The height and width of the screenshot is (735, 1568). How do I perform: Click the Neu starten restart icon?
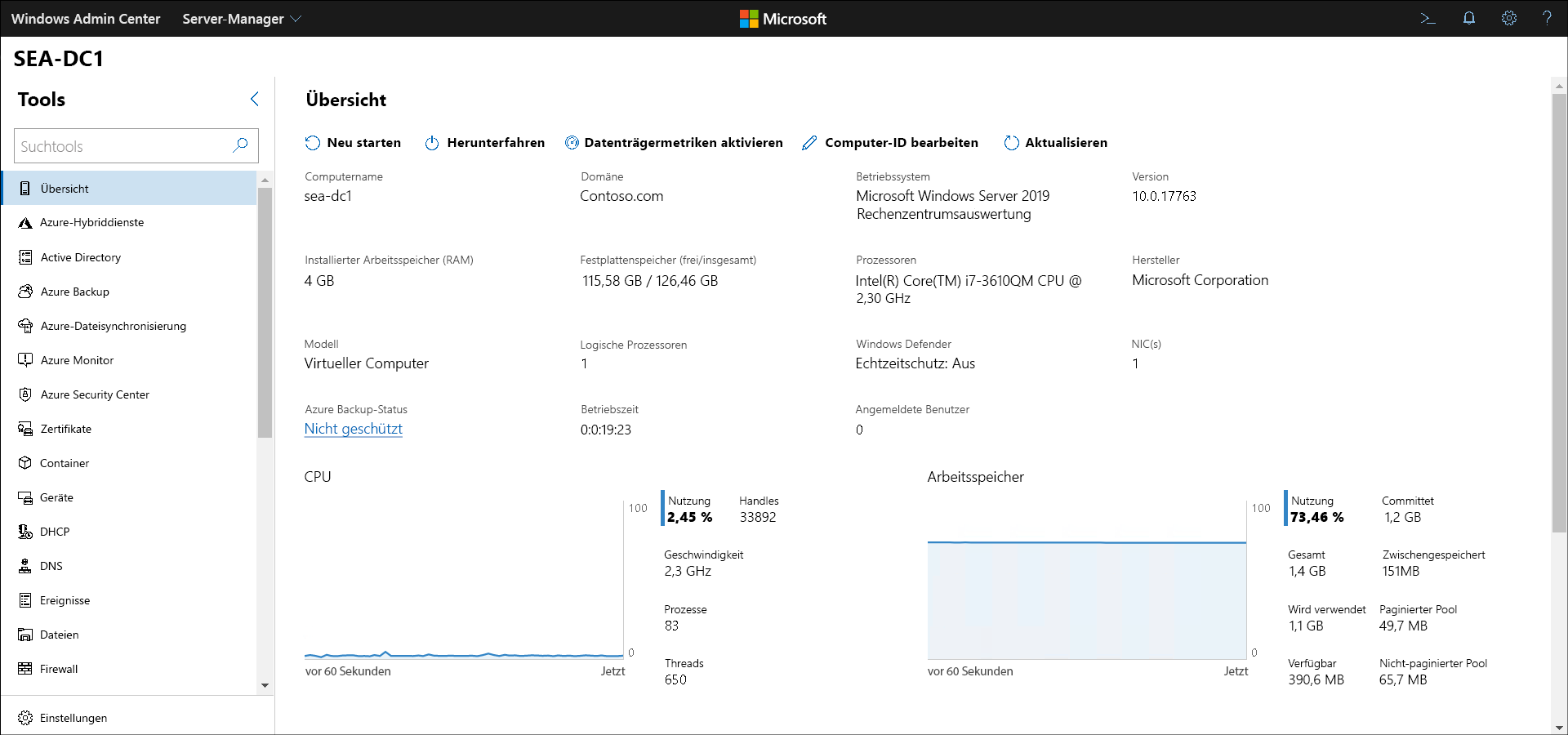(313, 143)
